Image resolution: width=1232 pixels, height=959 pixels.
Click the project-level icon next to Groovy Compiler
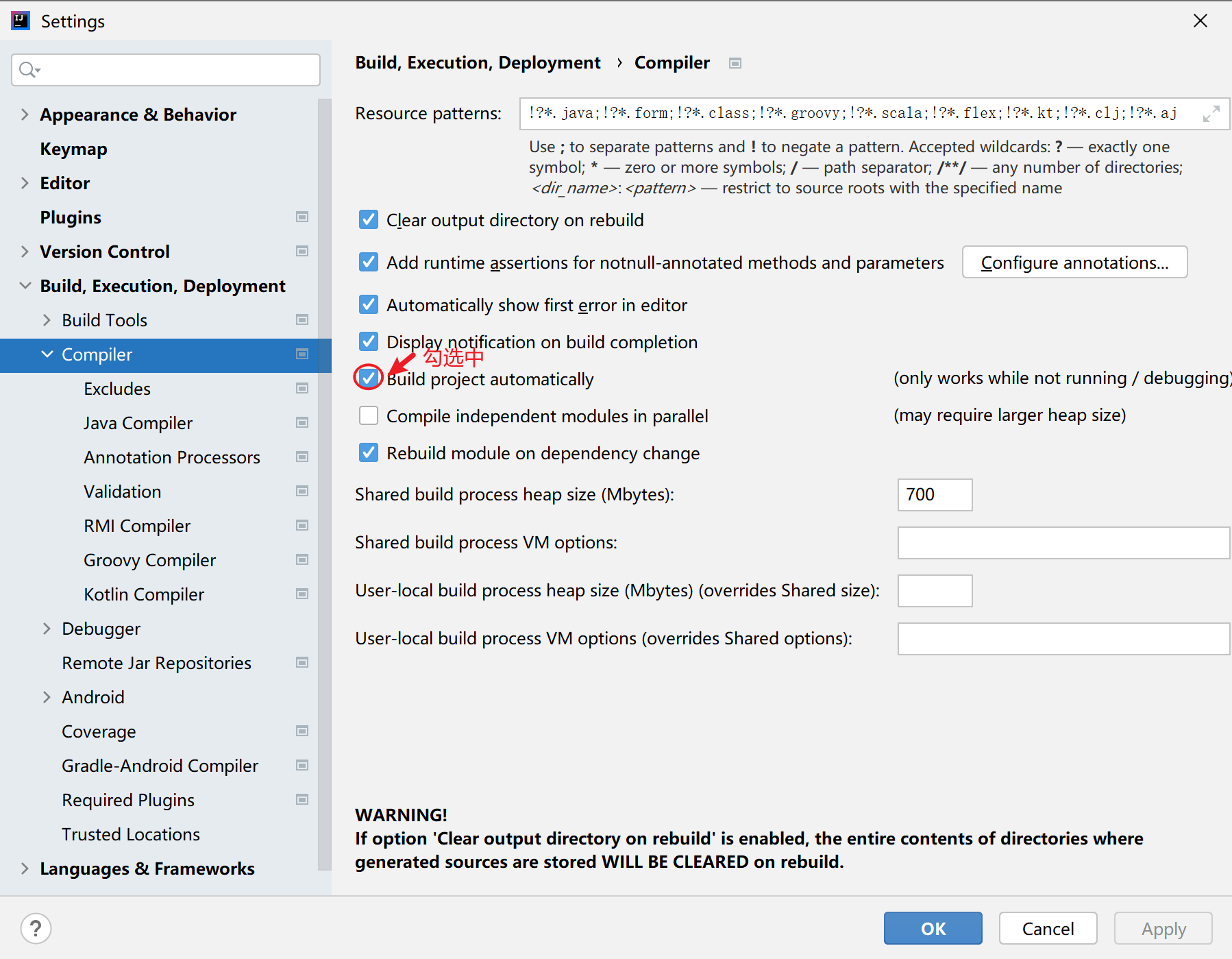click(x=301, y=560)
